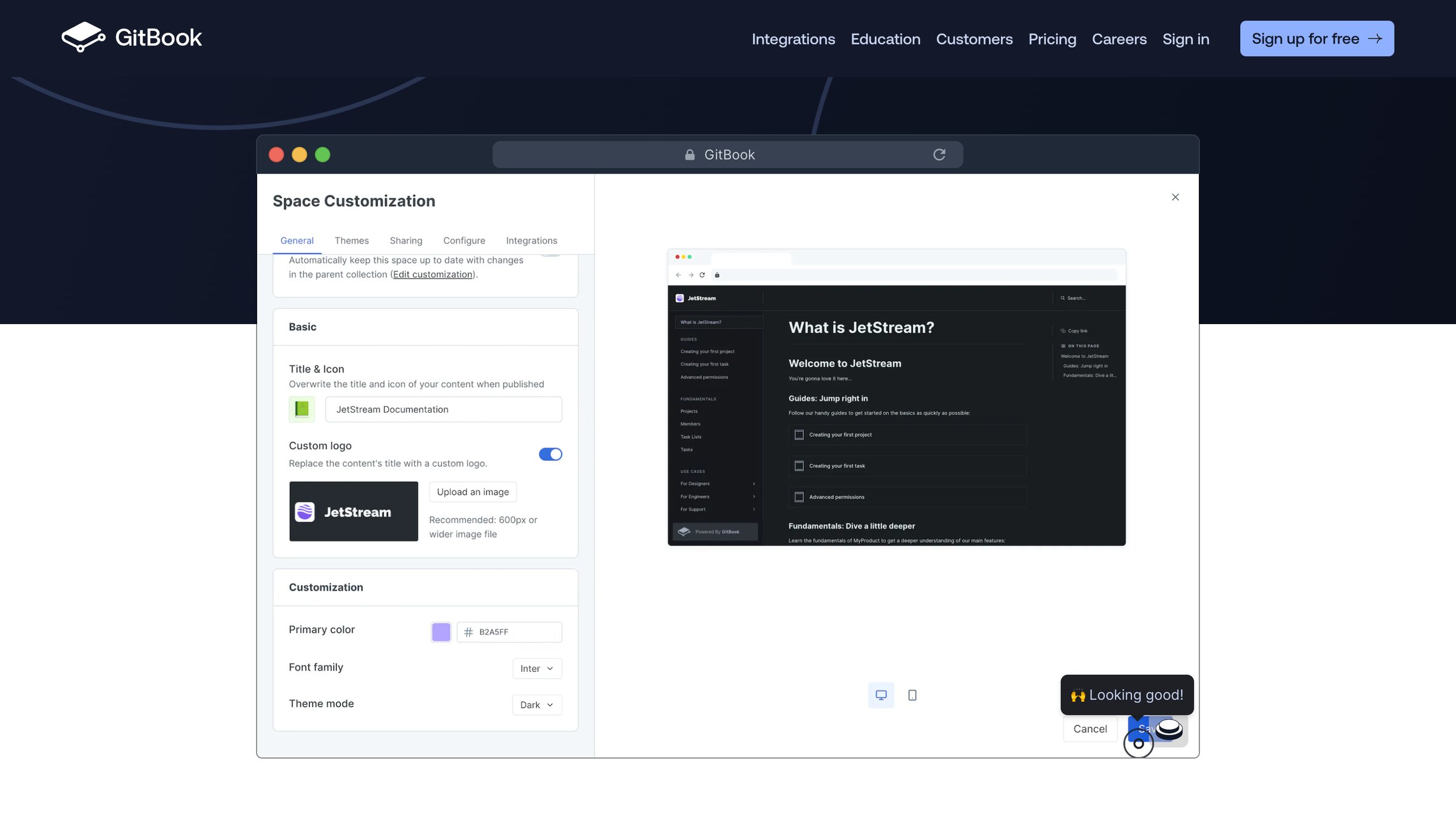Click the green macOS window dot
The width and height of the screenshot is (1456, 837).
tap(323, 155)
